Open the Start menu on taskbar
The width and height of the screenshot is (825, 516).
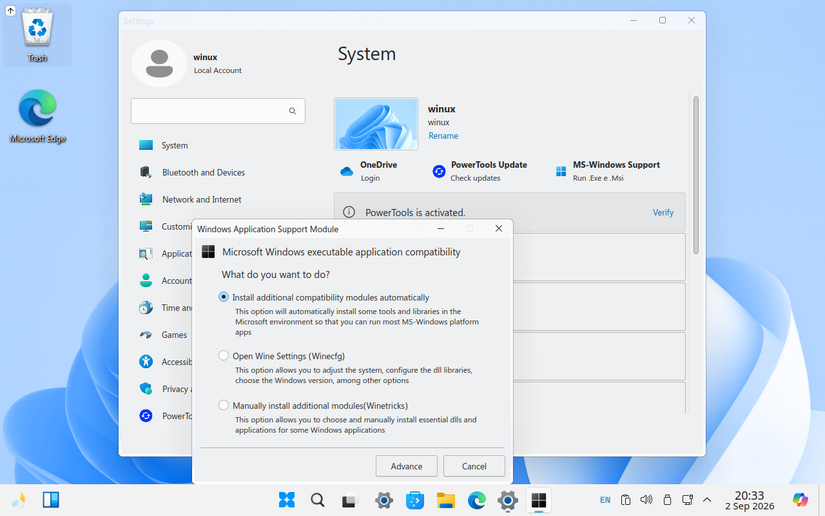[x=287, y=500]
